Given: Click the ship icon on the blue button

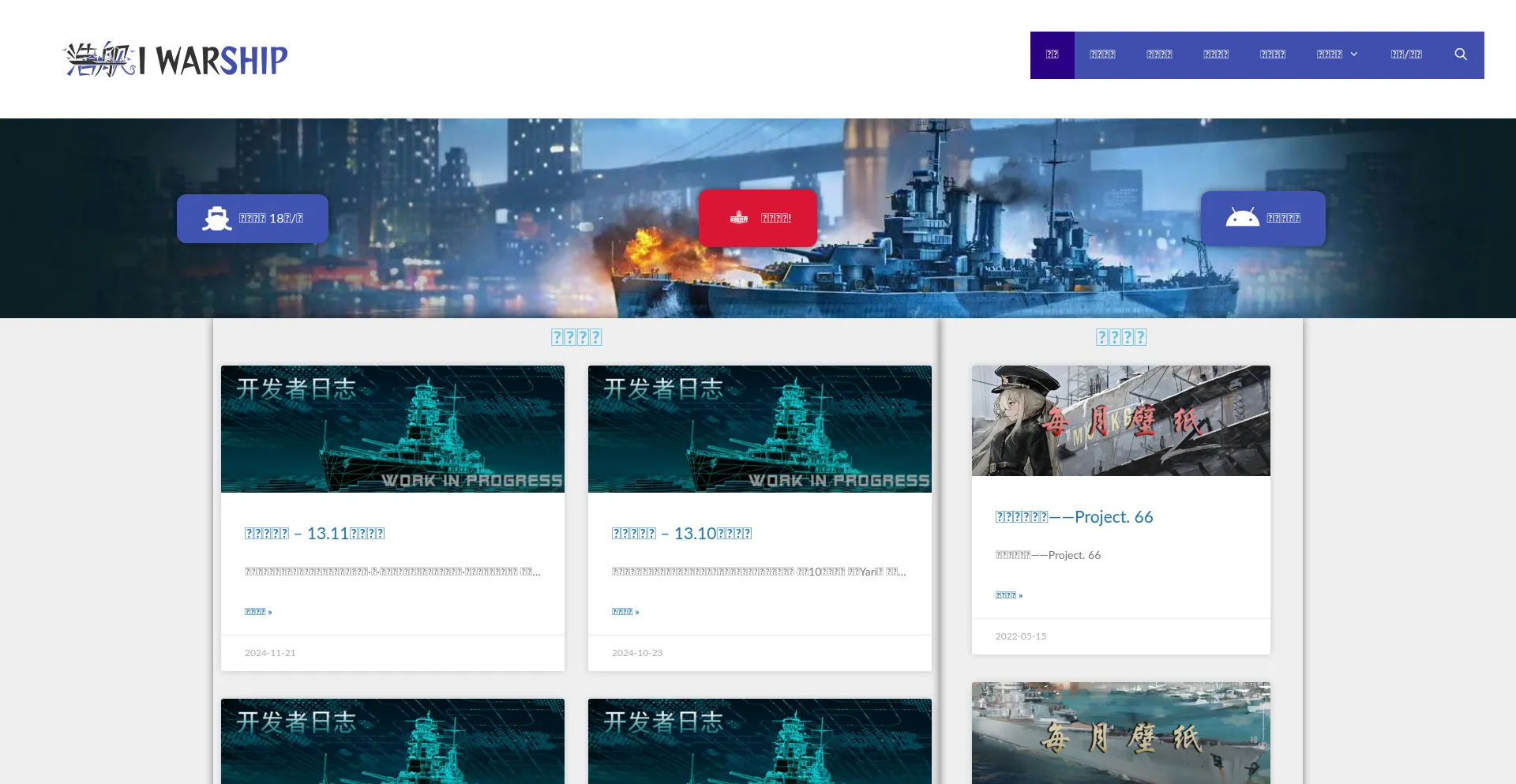Looking at the screenshot, I should [x=216, y=219].
